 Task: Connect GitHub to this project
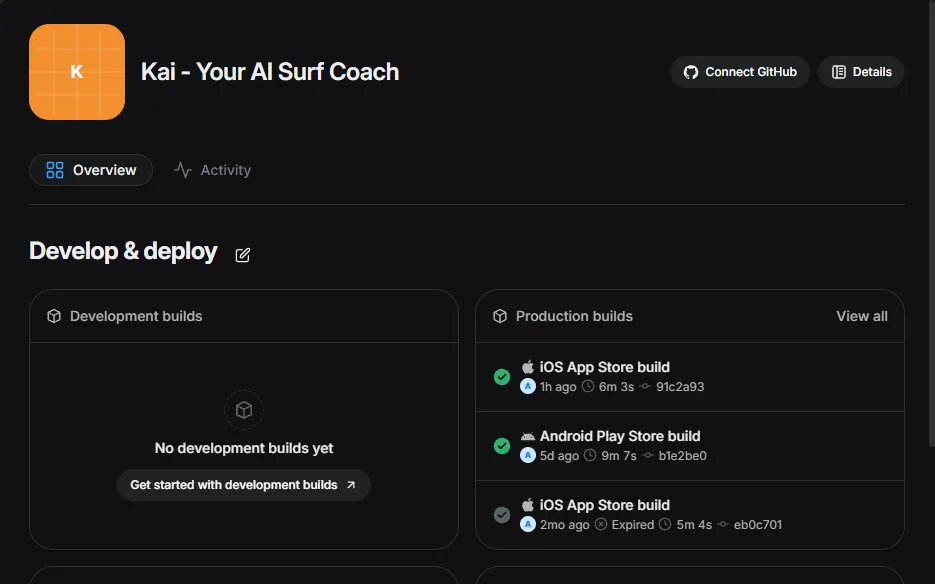pyautogui.click(x=739, y=72)
